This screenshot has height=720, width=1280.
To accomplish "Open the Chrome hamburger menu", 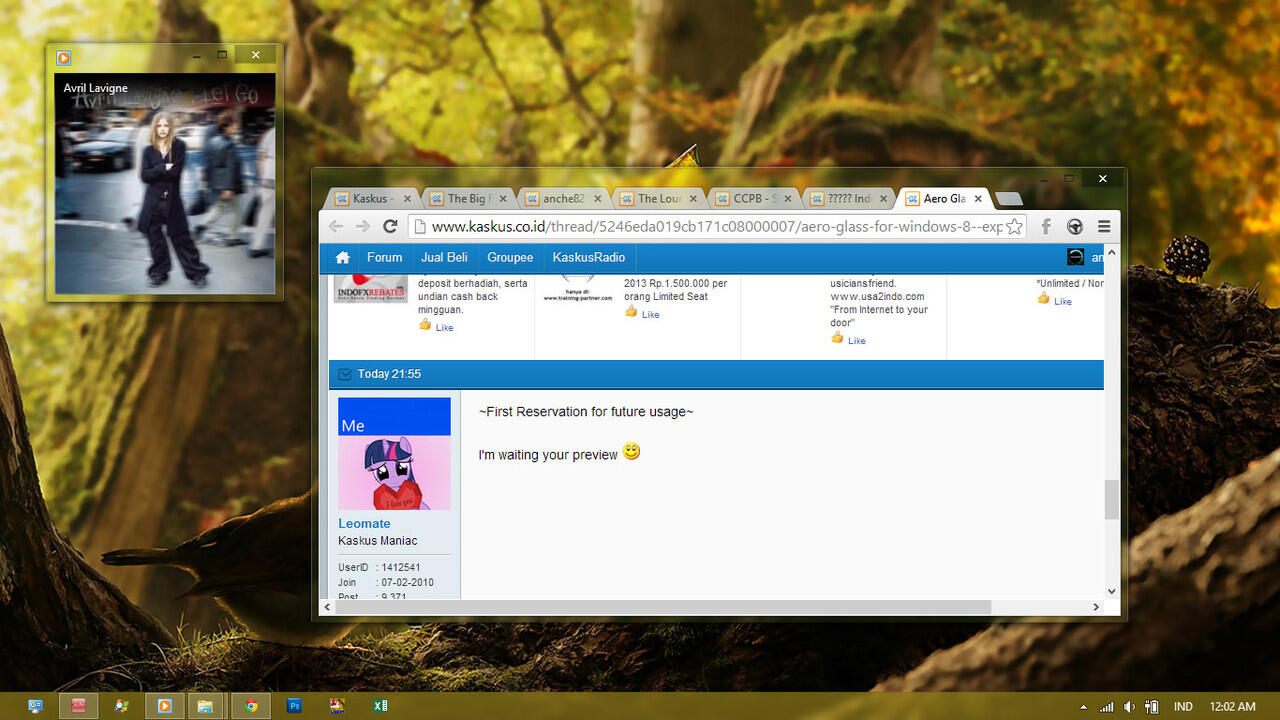I will pyautogui.click(x=1104, y=227).
